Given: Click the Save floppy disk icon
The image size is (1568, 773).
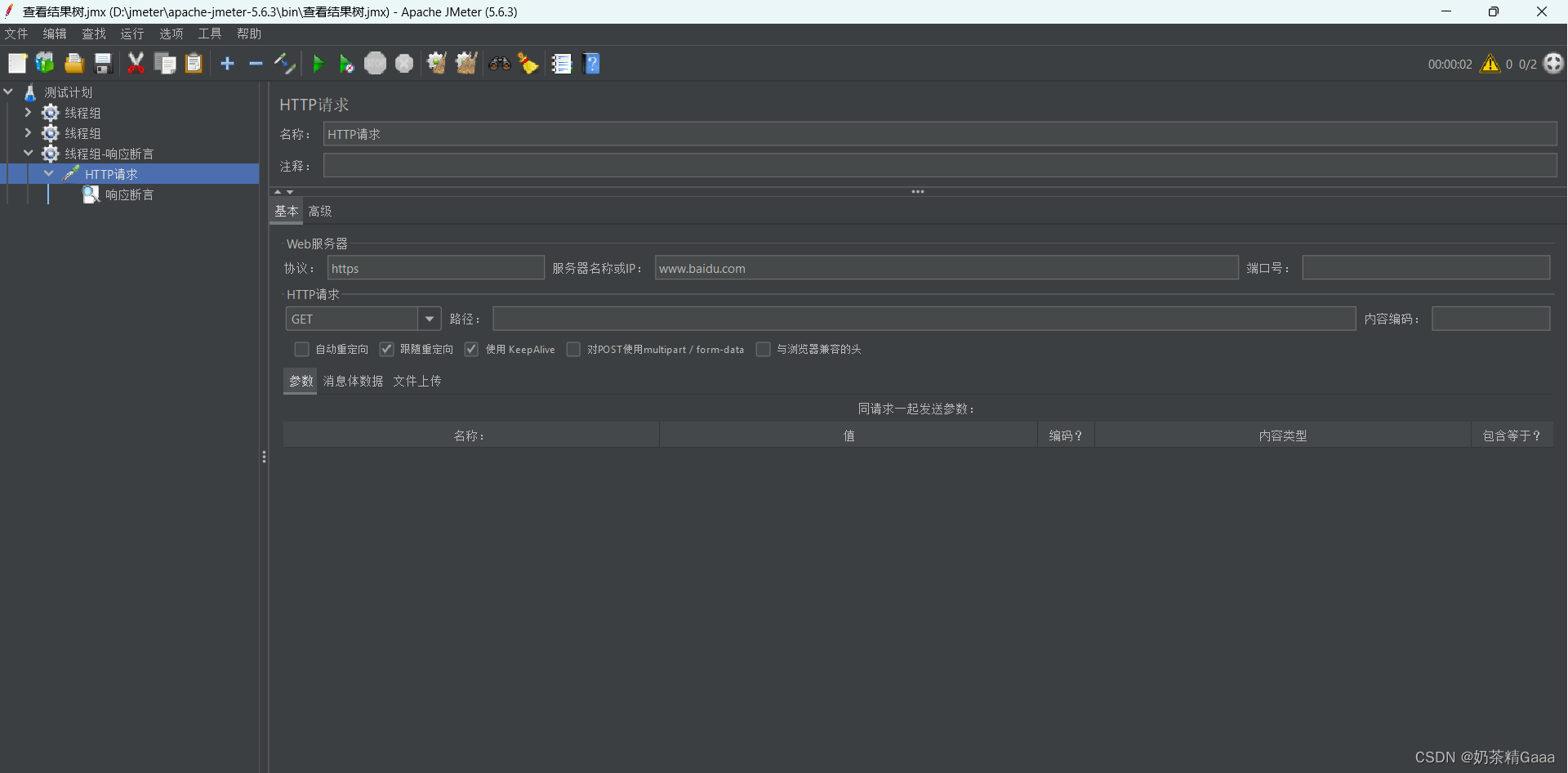Looking at the screenshot, I should (103, 64).
